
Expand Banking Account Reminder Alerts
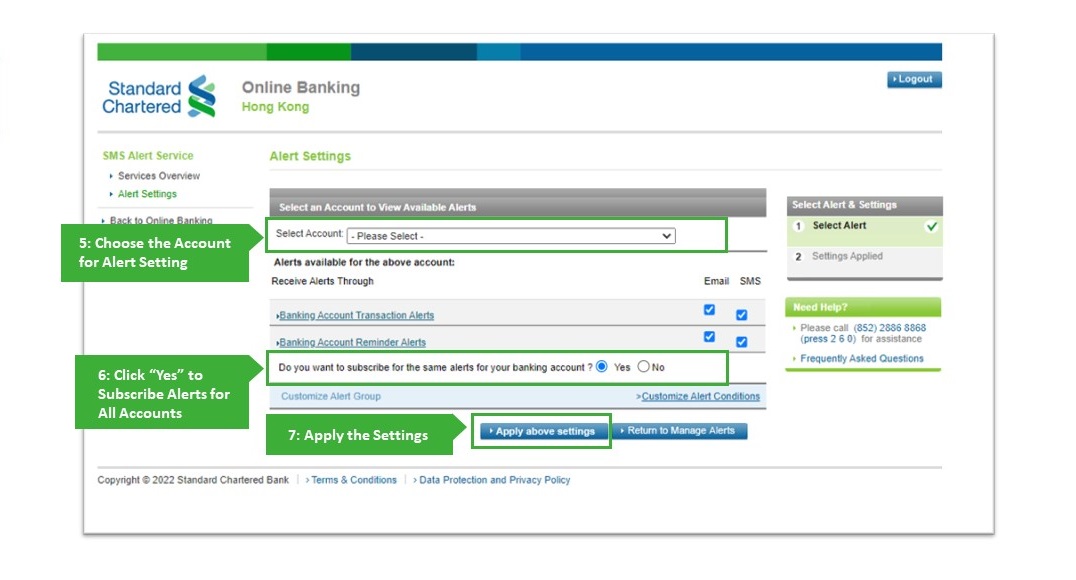click(352, 343)
